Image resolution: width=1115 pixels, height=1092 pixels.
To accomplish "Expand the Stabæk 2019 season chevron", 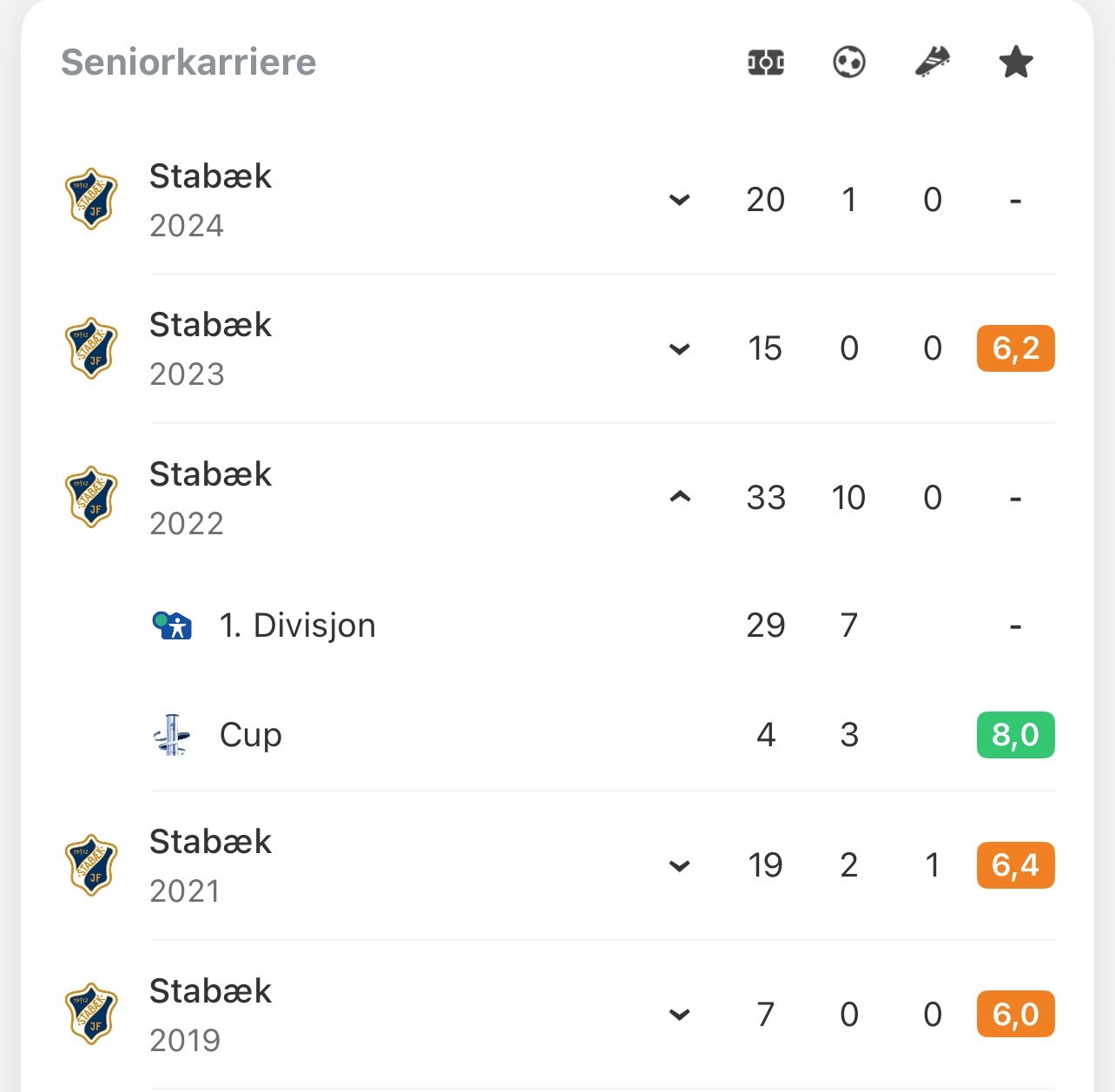I will tap(680, 1014).
